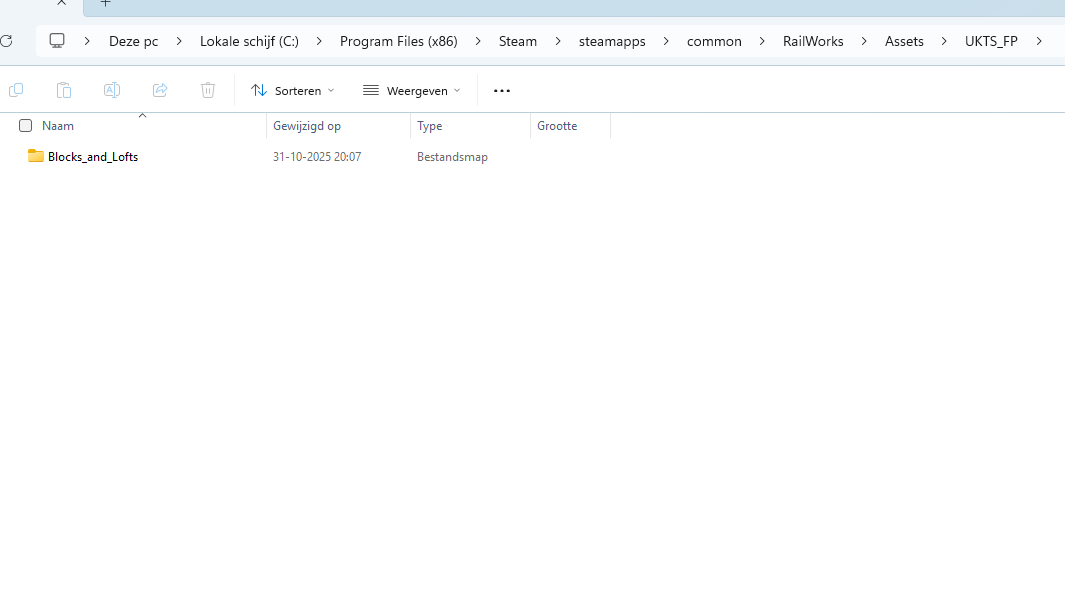Open a new tab with the plus button

pyautogui.click(x=105, y=3)
